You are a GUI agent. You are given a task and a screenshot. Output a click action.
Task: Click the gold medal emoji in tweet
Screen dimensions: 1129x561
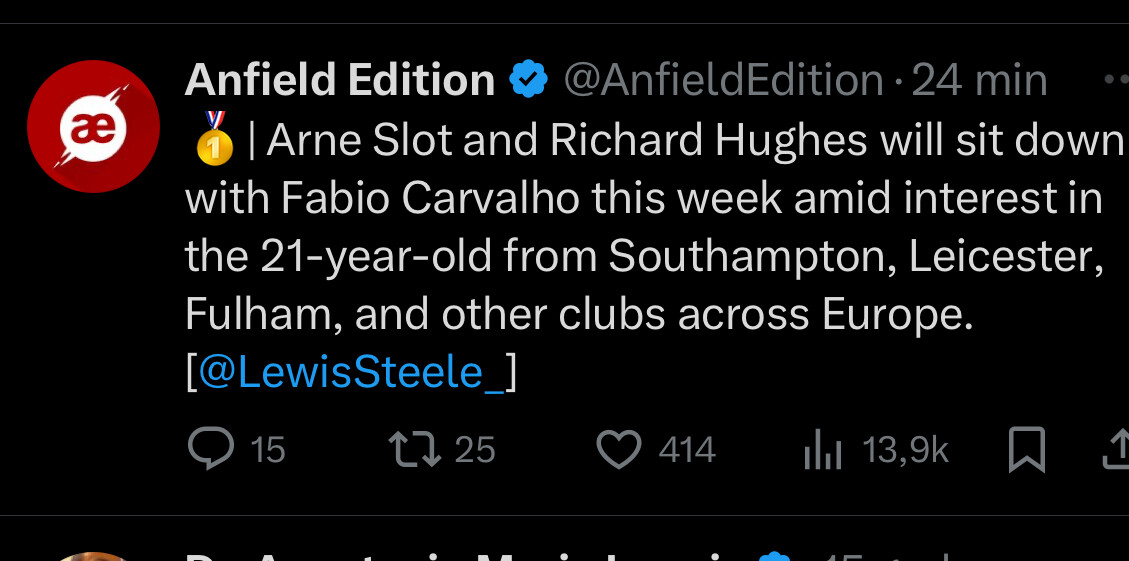213,141
